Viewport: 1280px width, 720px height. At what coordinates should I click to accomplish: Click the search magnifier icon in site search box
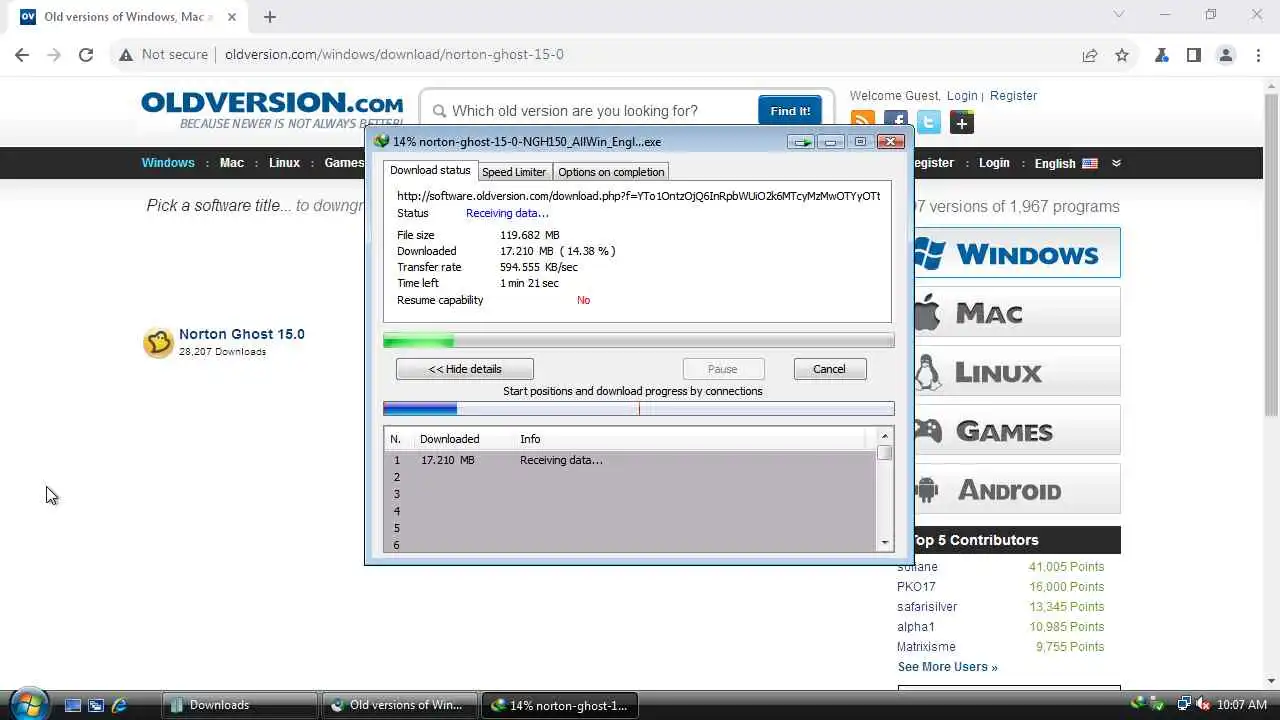tap(439, 111)
